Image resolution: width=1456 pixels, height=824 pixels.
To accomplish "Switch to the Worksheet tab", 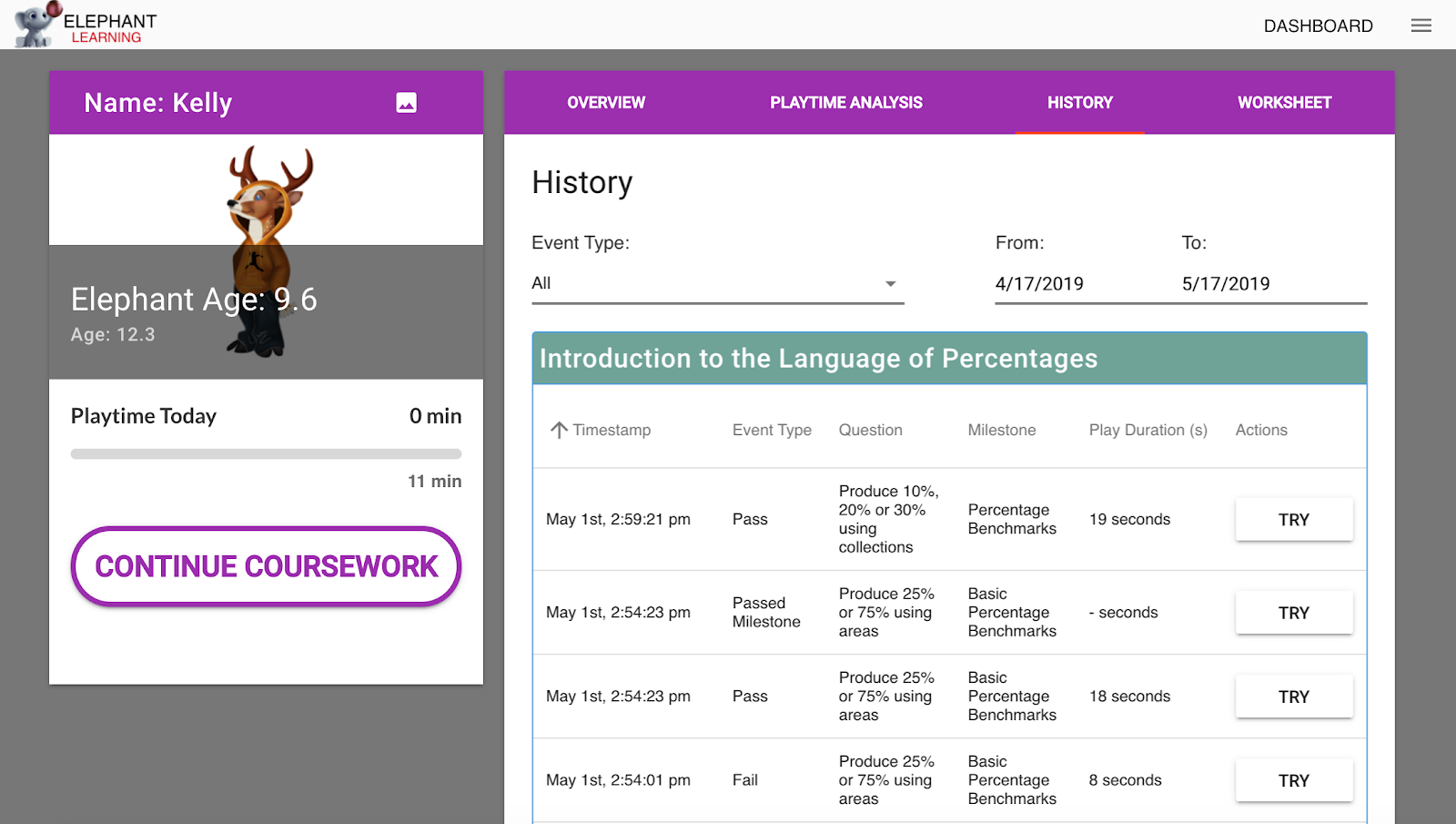I will pos(1284,103).
